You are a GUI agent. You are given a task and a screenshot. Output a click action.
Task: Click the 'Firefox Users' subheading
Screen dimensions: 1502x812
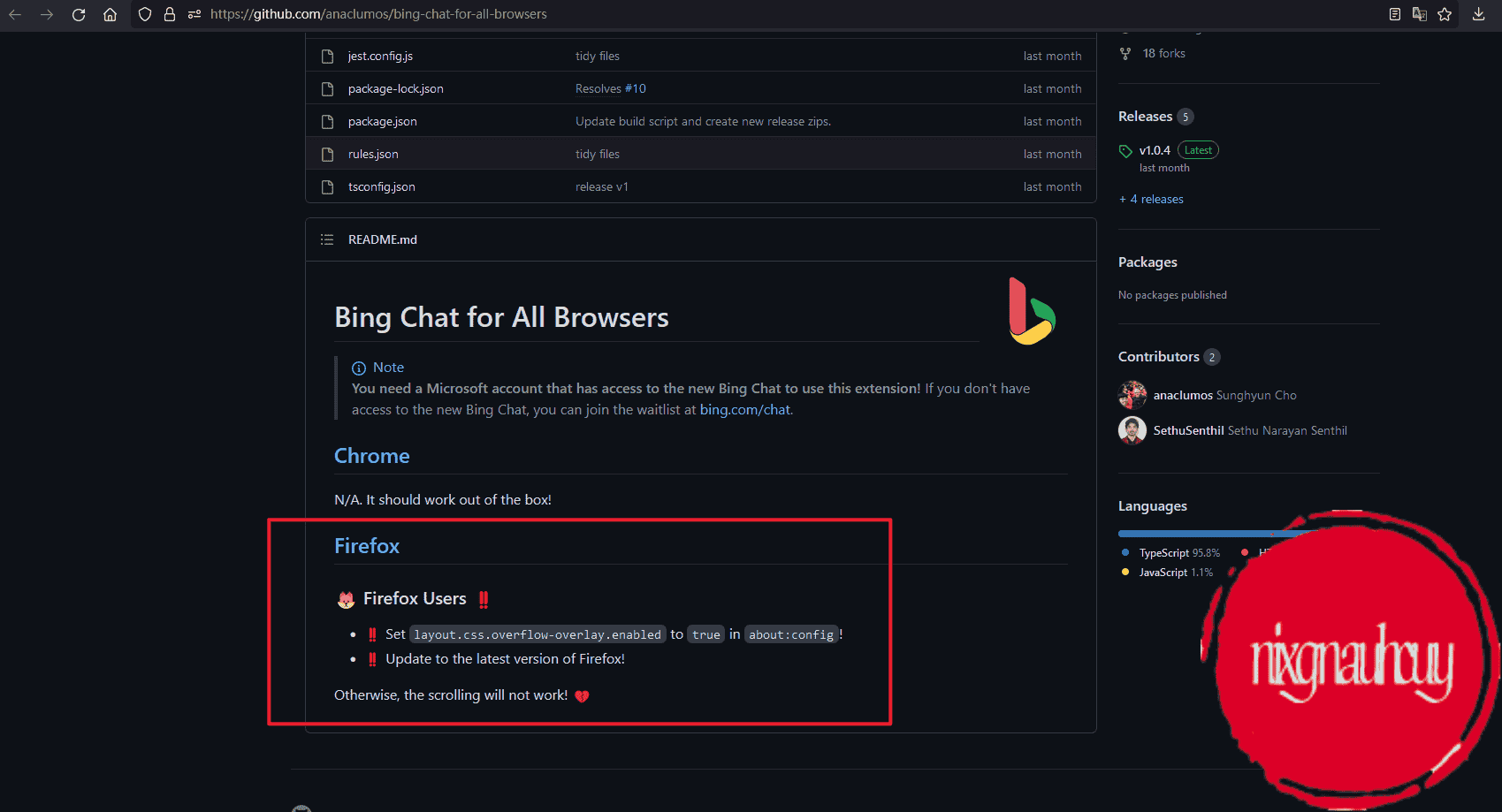click(x=415, y=599)
